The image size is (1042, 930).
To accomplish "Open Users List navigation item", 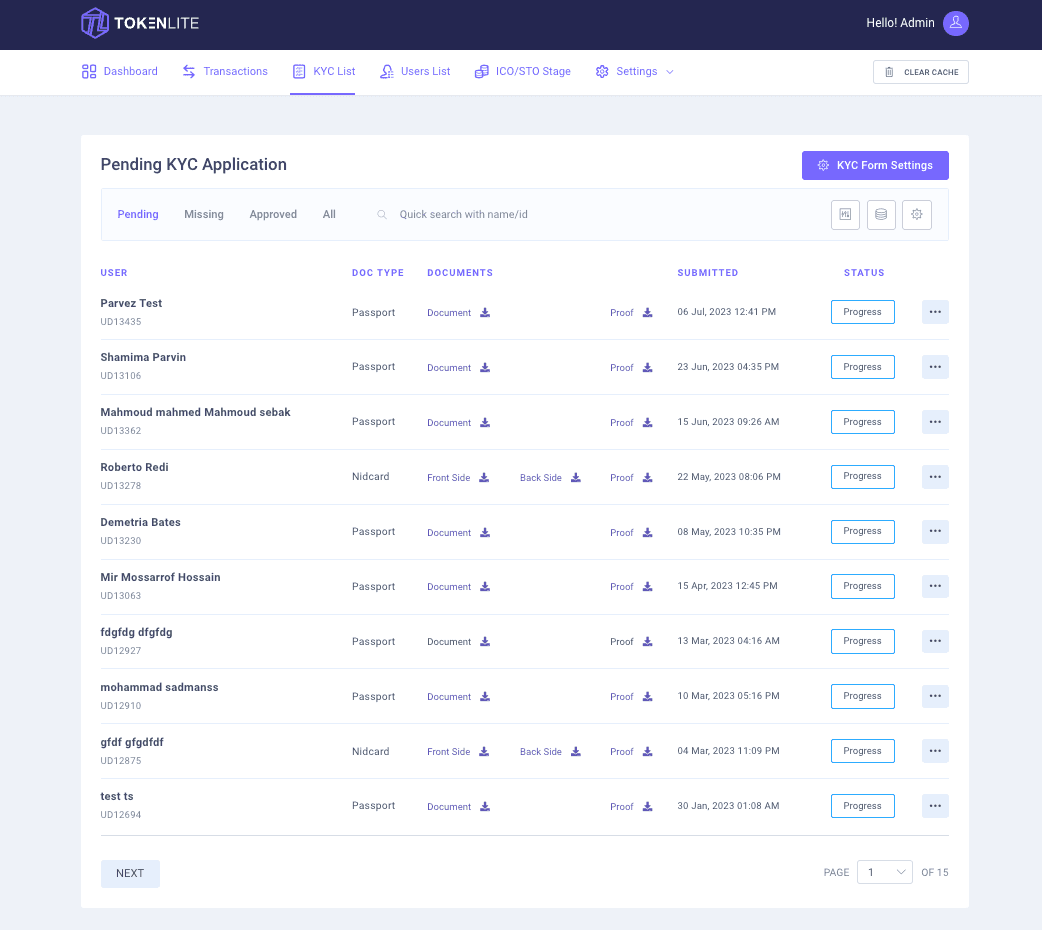I will (x=415, y=72).
